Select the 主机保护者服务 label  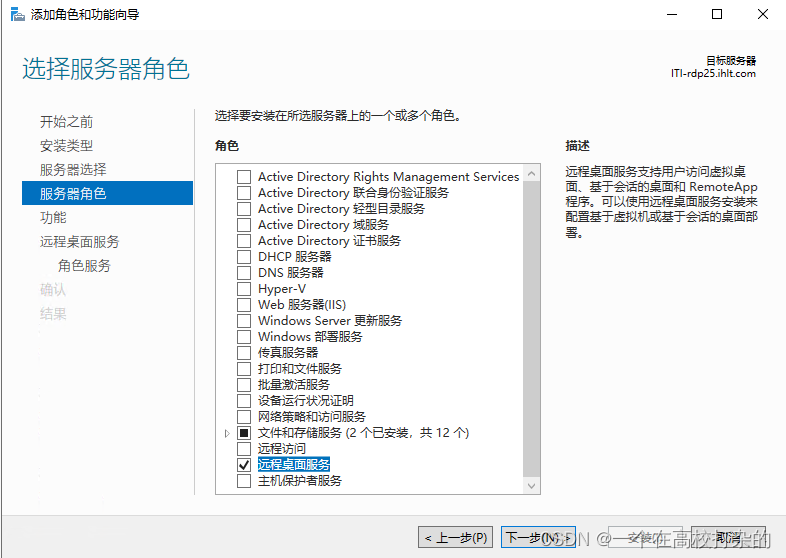[300, 481]
